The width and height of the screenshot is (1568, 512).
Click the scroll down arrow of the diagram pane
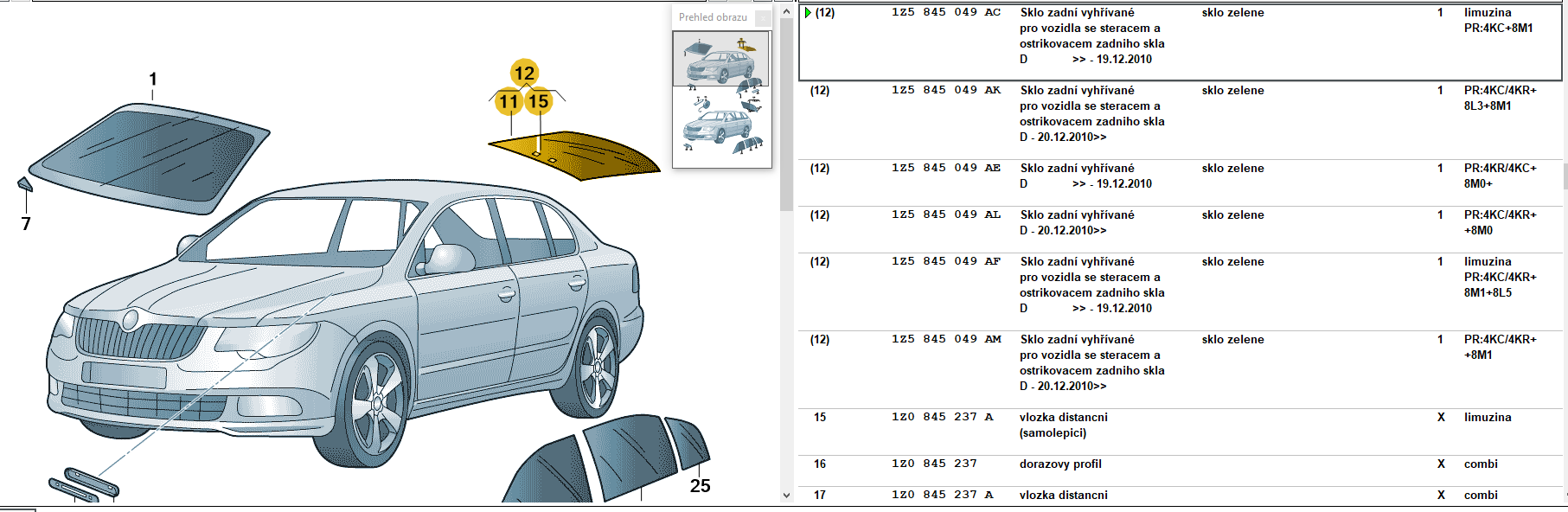(786, 496)
